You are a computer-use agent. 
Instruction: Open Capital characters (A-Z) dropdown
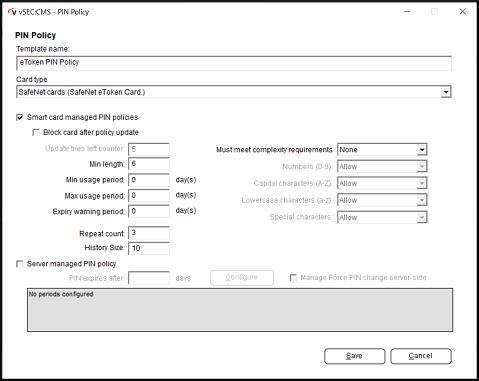pyautogui.click(x=422, y=183)
